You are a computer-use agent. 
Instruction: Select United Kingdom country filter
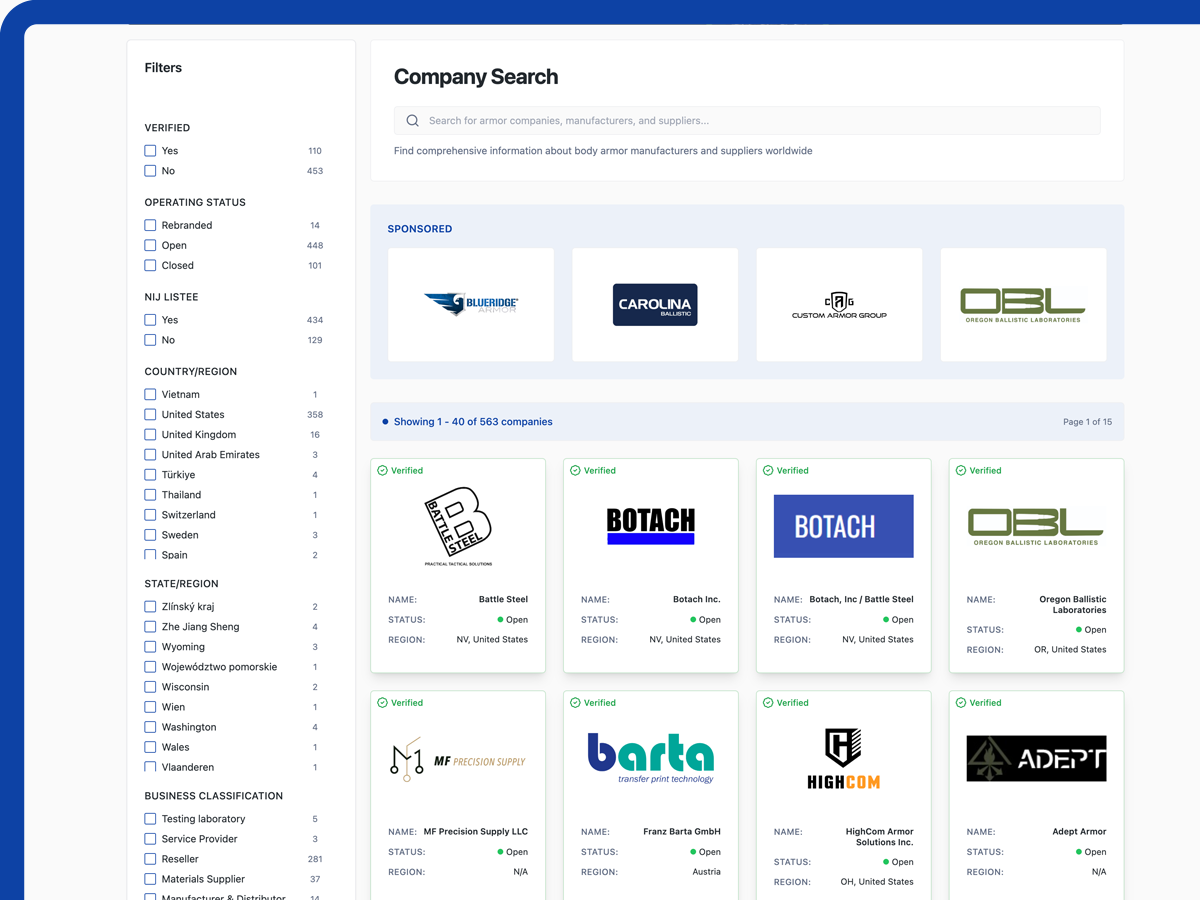point(150,434)
